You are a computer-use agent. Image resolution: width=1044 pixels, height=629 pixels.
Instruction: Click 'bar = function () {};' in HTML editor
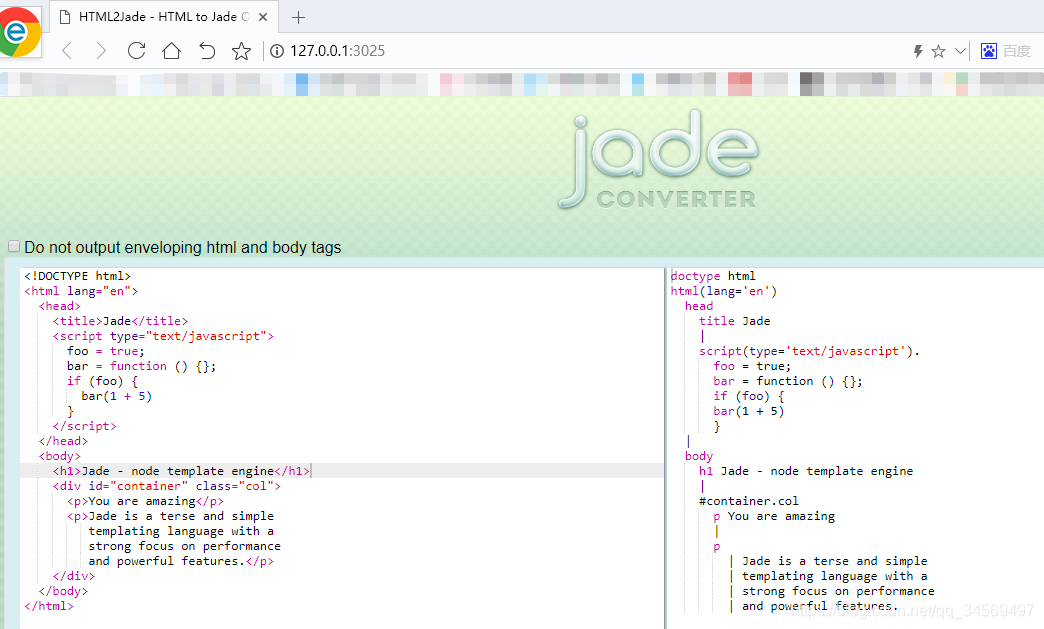[141, 366]
